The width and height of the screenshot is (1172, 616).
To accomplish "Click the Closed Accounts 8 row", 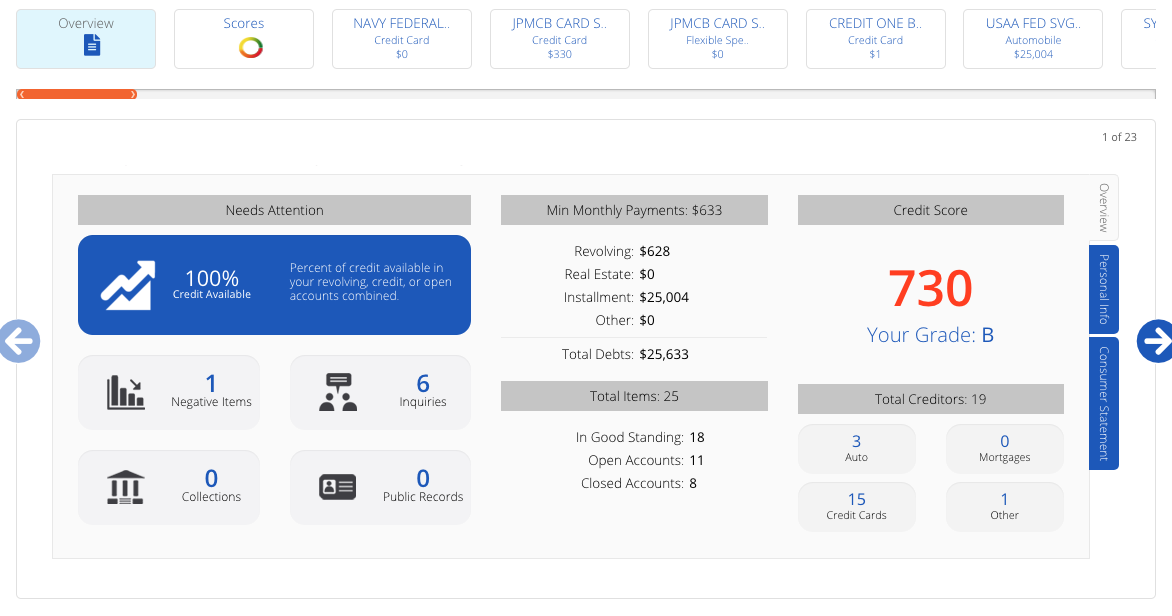I will point(639,484).
